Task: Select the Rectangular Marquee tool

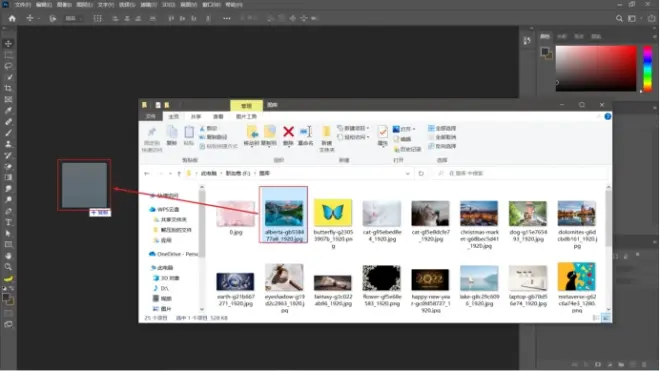Action: click(8, 55)
